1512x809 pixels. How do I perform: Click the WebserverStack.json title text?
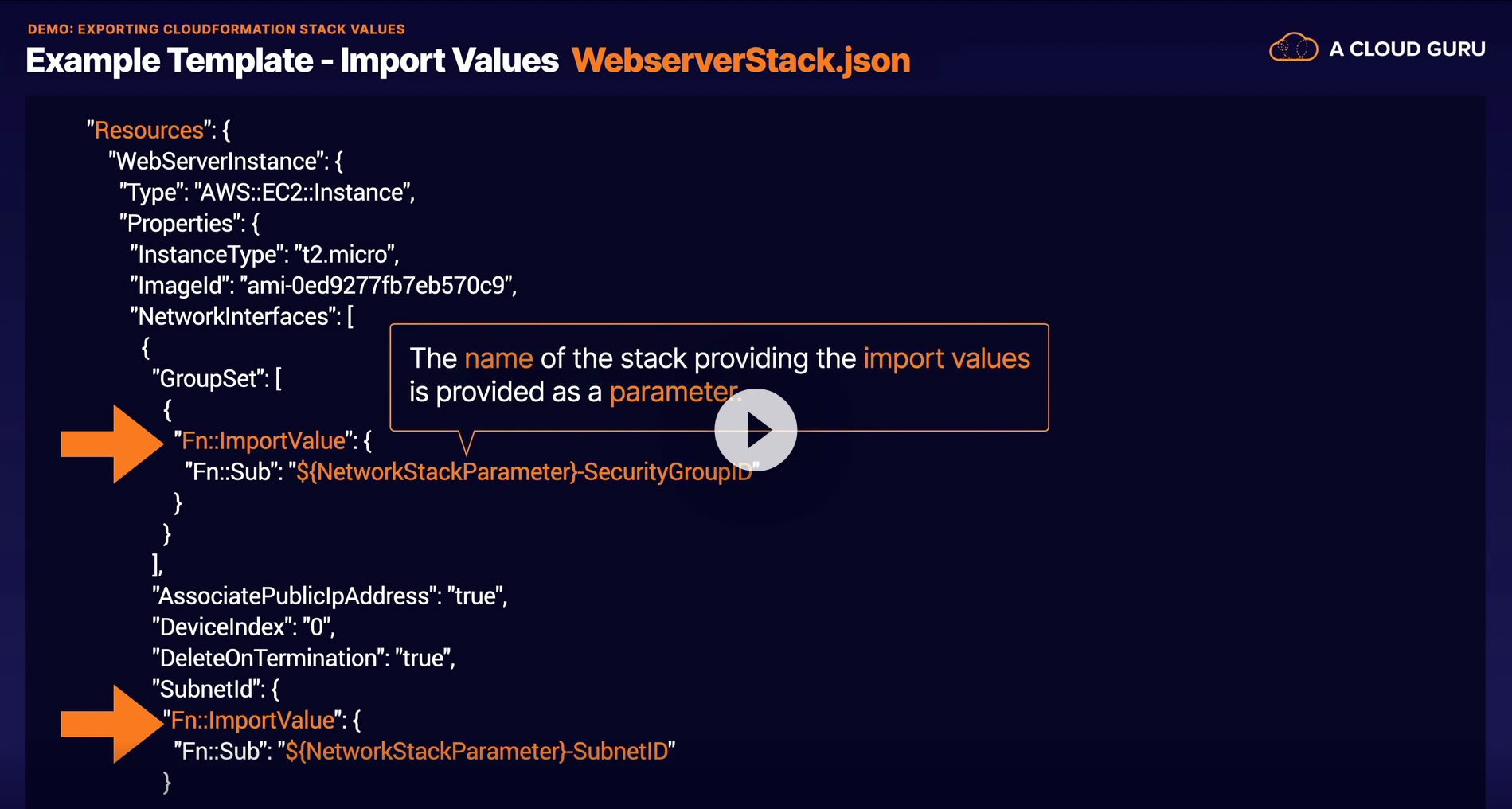[740, 61]
